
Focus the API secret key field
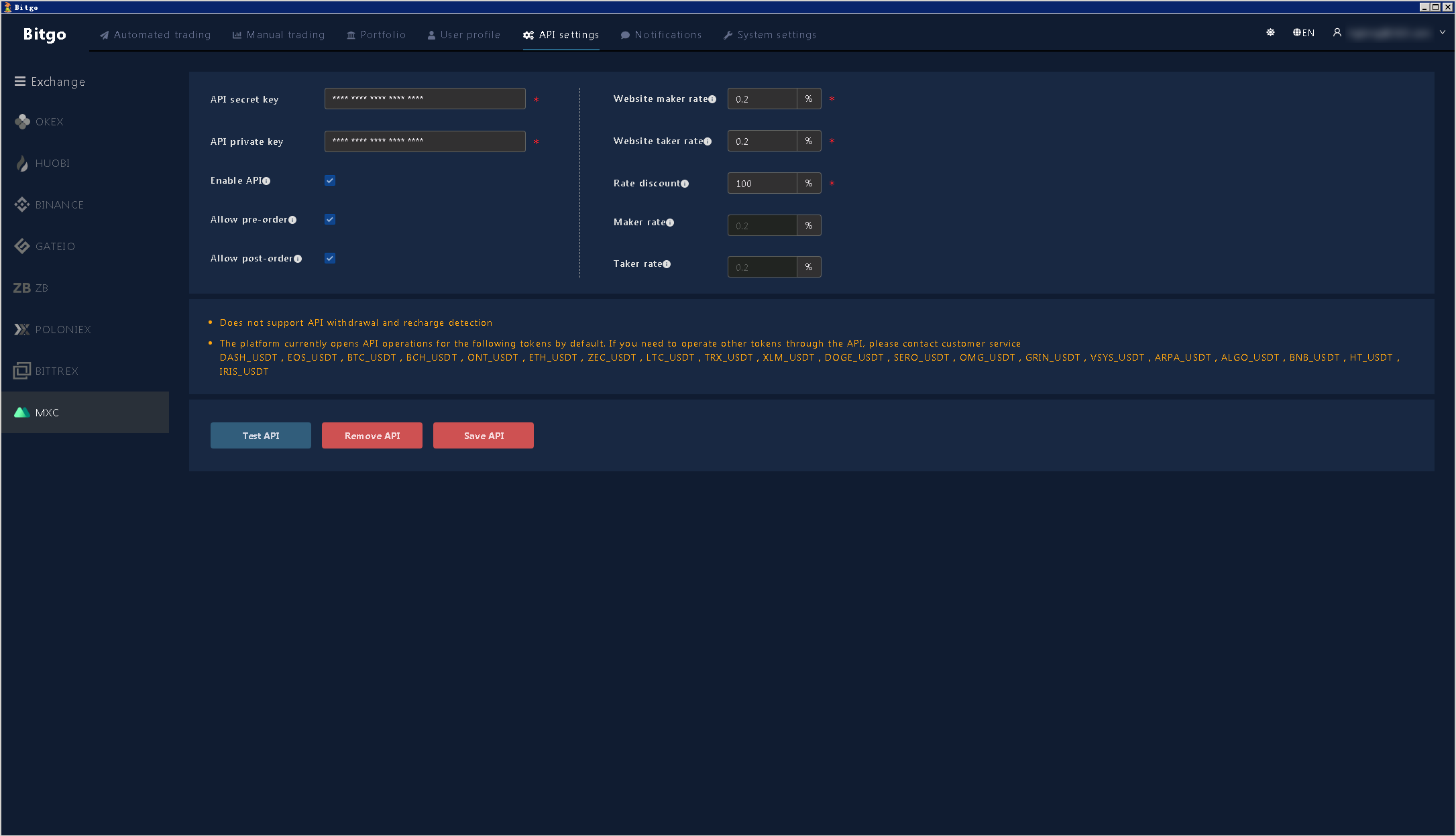[x=425, y=99]
